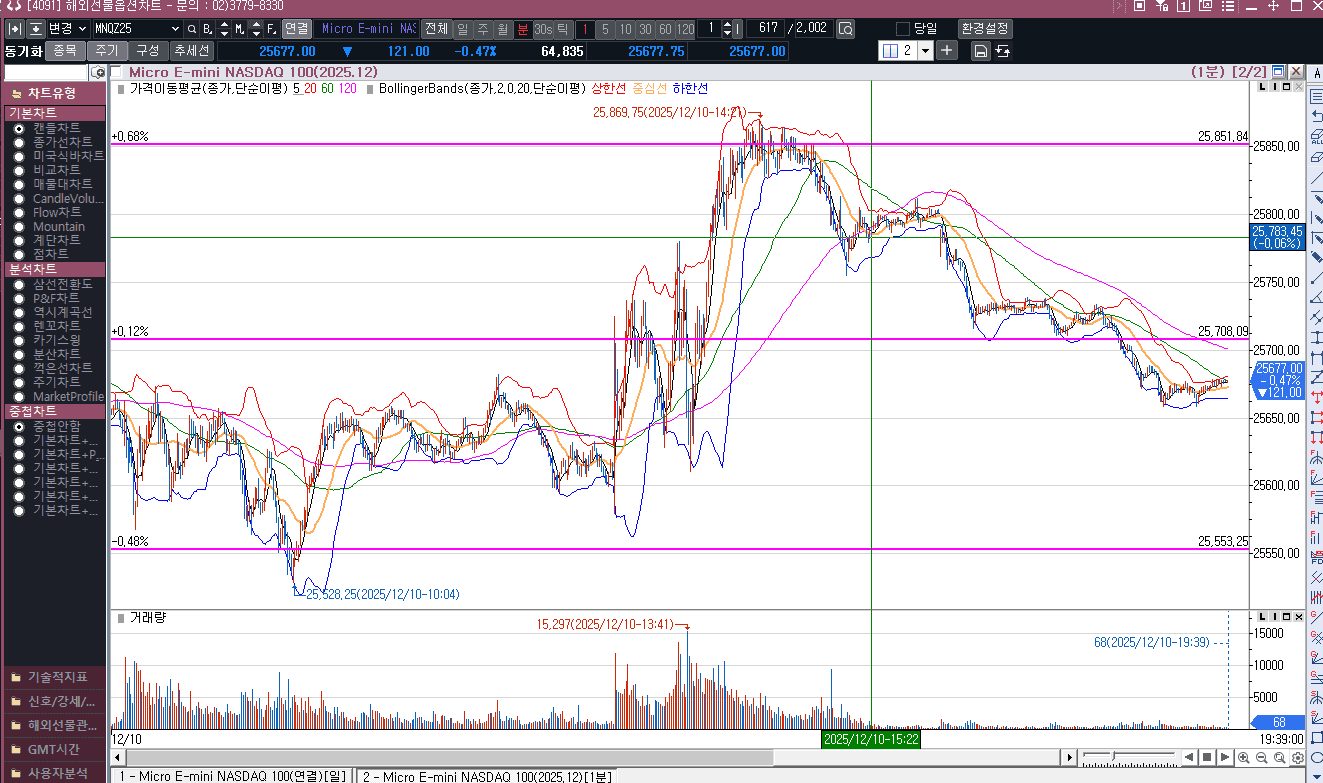Open the MNQZ25 symbol dropdown
Viewport: 1323px width, 783px height.
(174, 29)
